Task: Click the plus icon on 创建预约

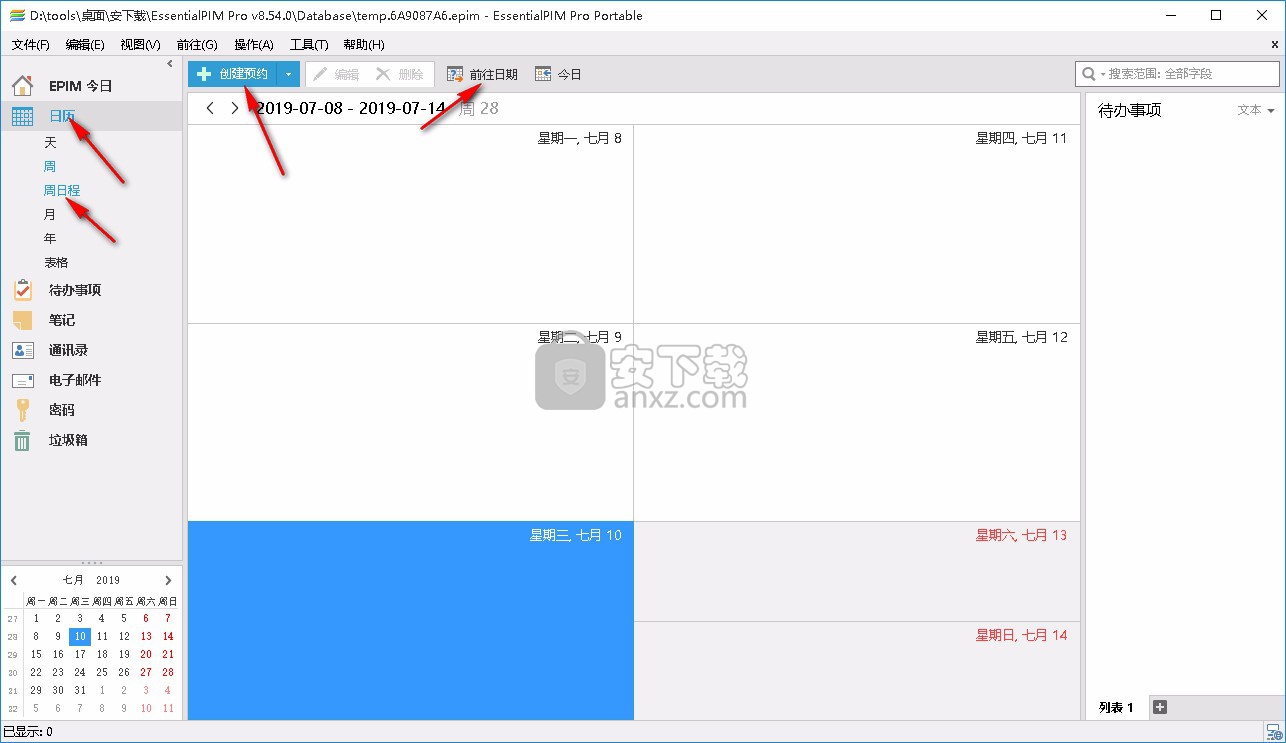Action: pos(204,74)
